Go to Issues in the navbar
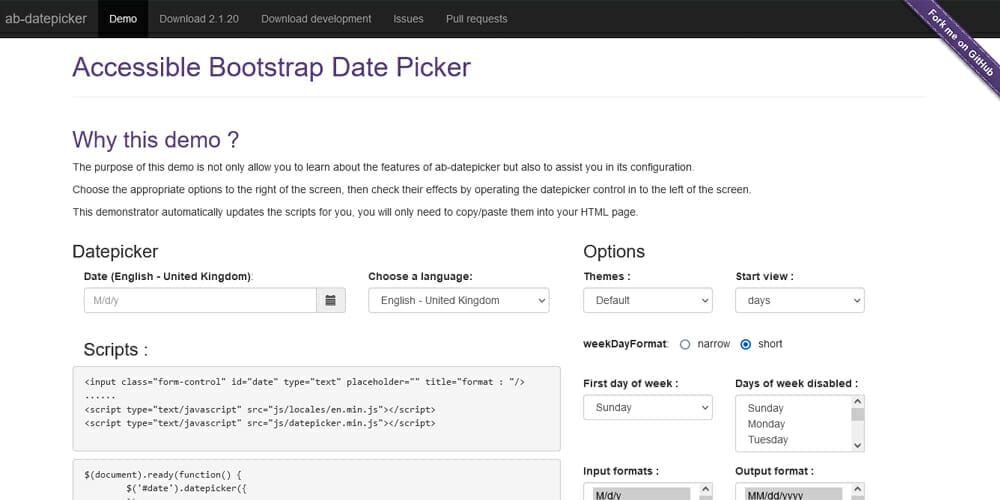 point(408,18)
